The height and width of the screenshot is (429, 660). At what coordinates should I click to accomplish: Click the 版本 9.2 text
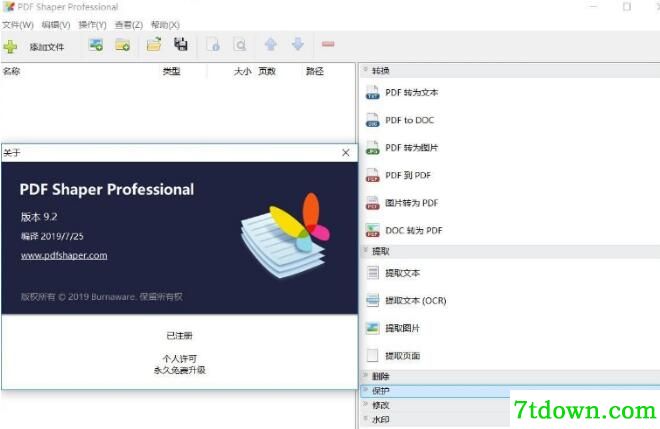point(39,217)
